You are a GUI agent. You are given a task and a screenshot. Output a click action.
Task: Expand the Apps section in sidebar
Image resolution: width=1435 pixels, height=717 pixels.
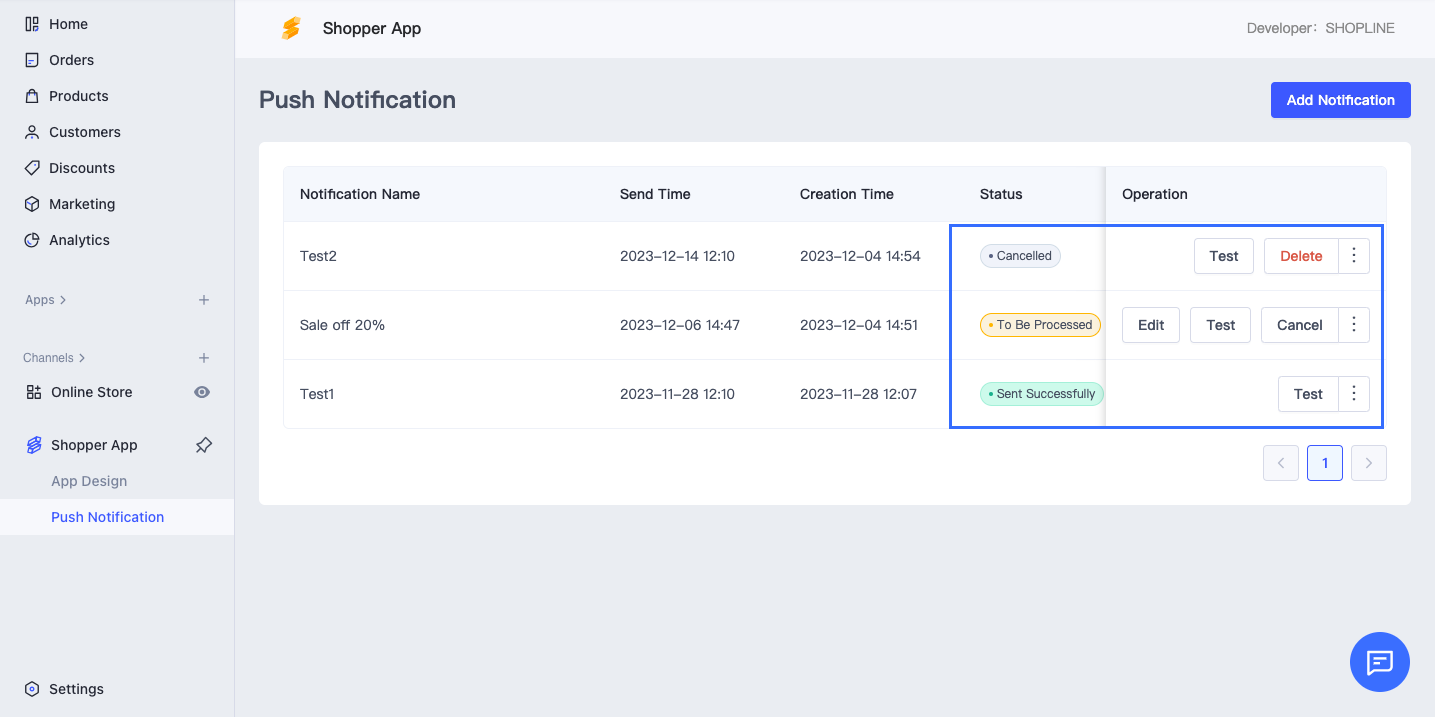pos(46,300)
